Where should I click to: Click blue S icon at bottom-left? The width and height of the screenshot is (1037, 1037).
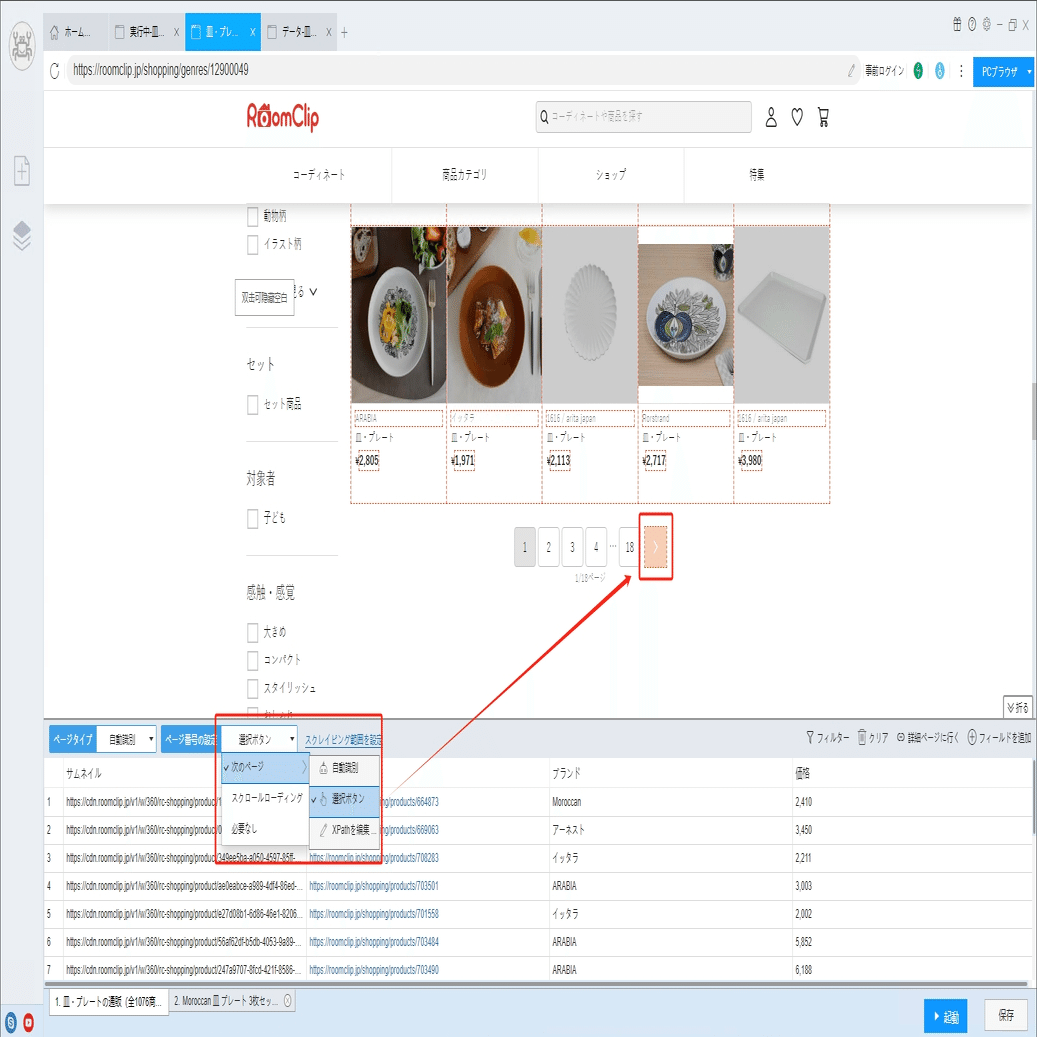[11, 1022]
